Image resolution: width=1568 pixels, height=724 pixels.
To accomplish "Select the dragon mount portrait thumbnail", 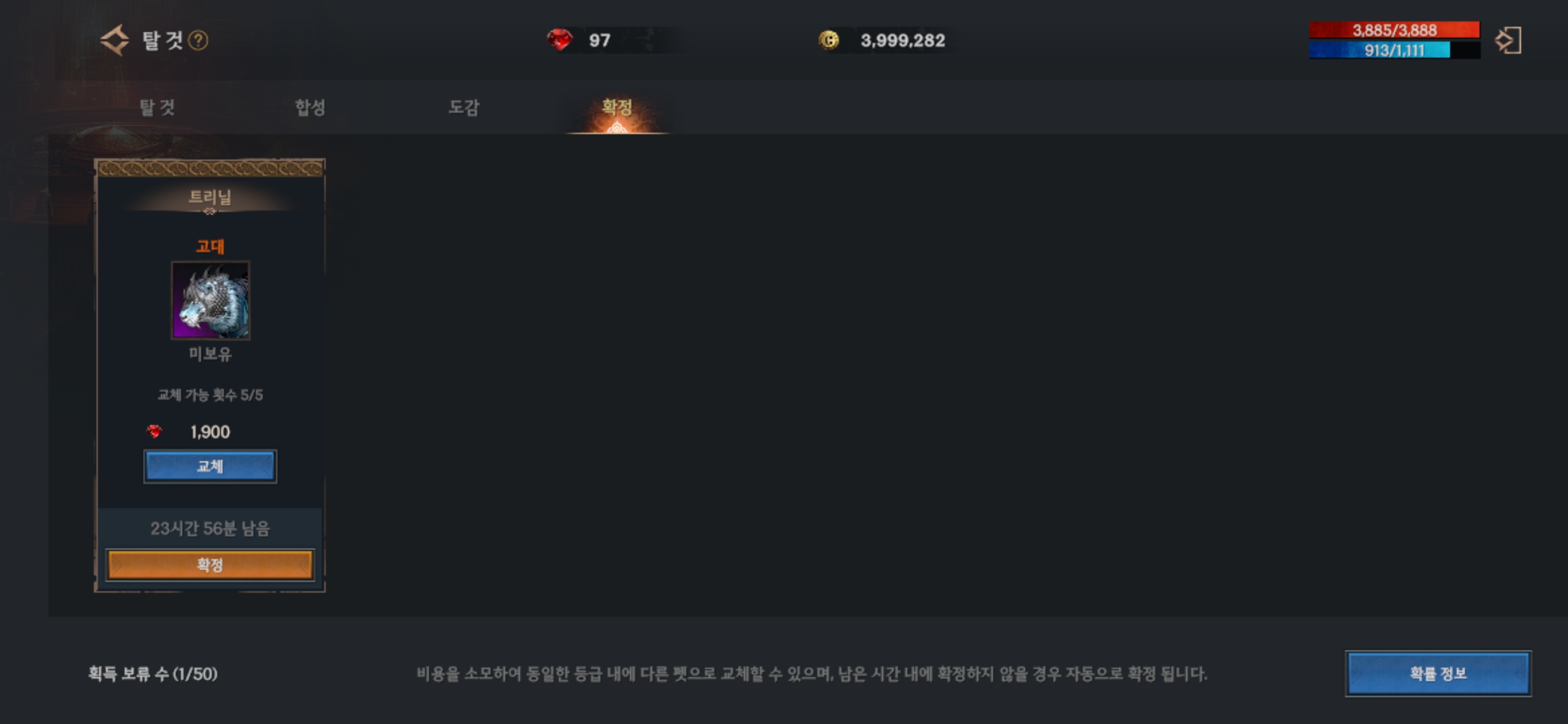I will [x=210, y=300].
